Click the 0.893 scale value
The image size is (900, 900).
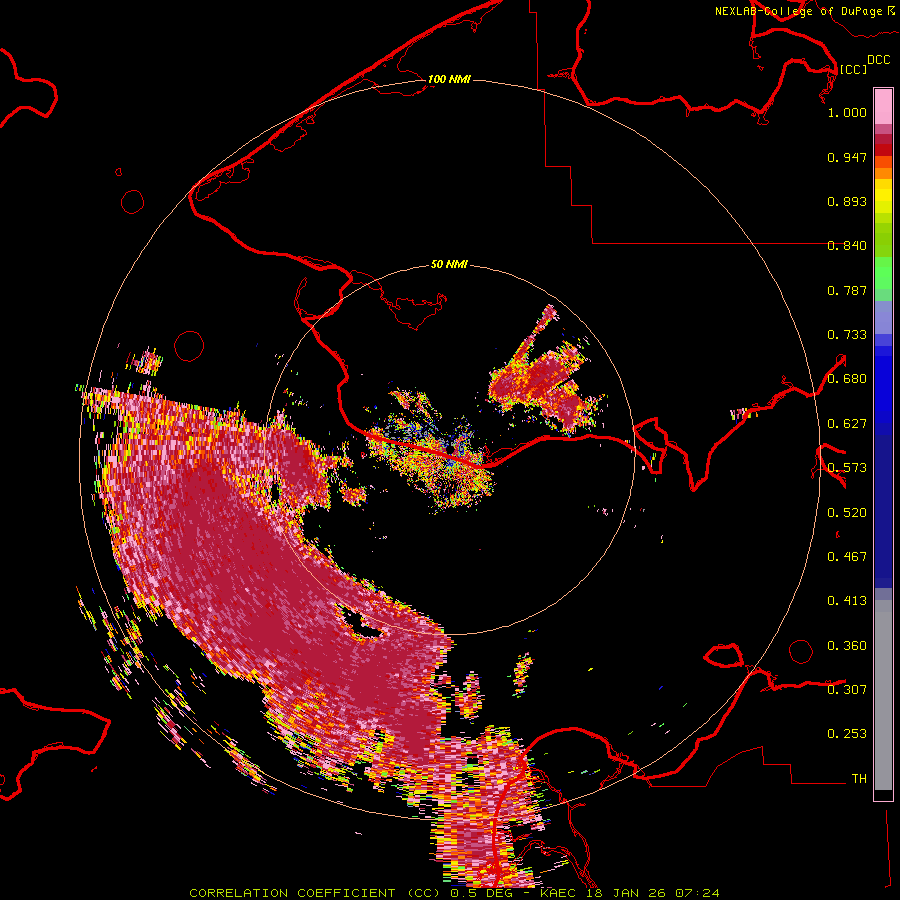pyautogui.click(x=847, y=201)
